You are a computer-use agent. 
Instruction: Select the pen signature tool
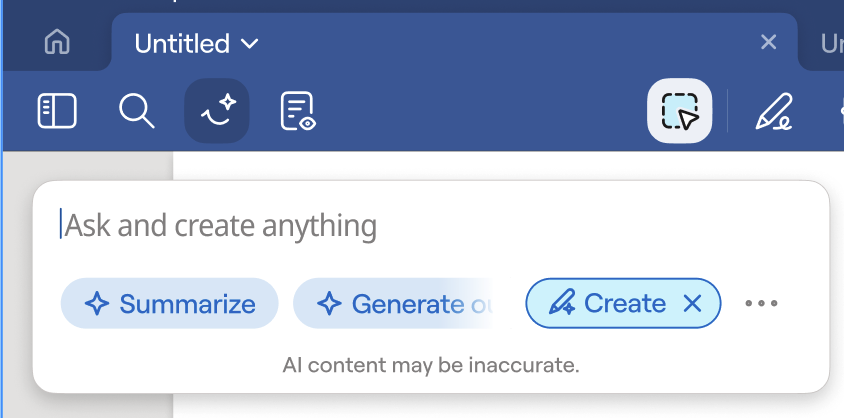point(773,111)
